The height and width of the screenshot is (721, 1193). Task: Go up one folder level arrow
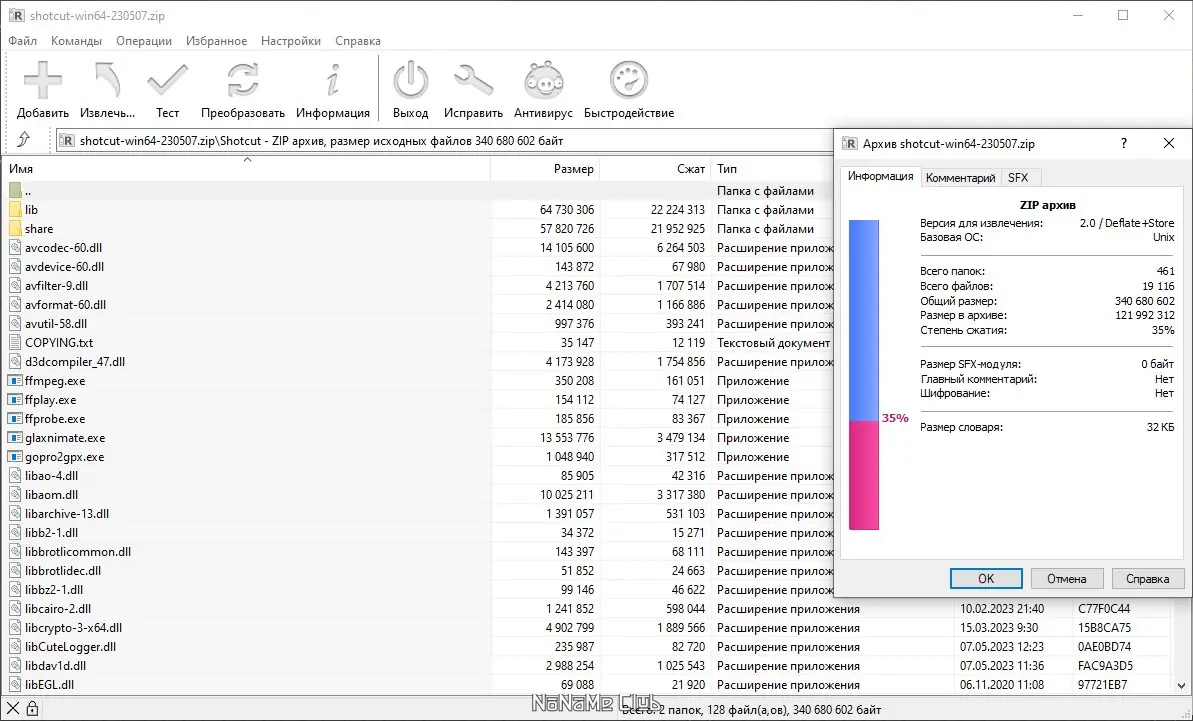point(24,140)
